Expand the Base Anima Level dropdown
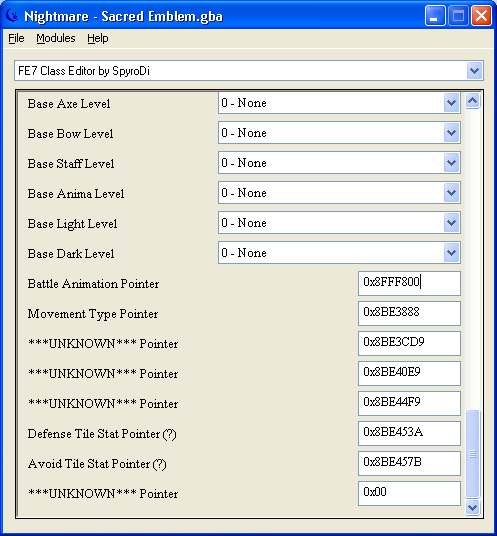 pyautogui.click(x=451, y=193)
